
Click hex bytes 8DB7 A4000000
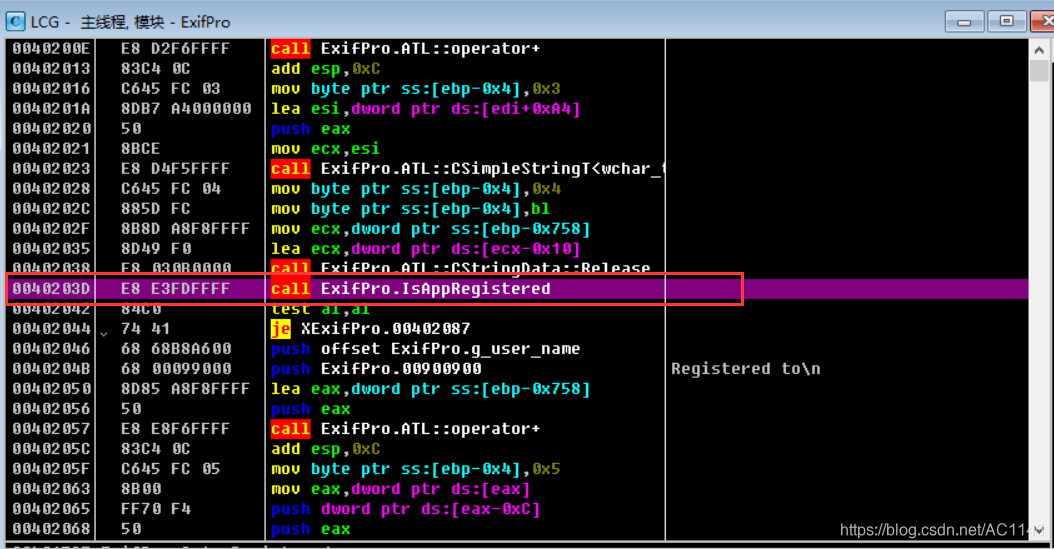pyautogui.click(x=186, y=109)
